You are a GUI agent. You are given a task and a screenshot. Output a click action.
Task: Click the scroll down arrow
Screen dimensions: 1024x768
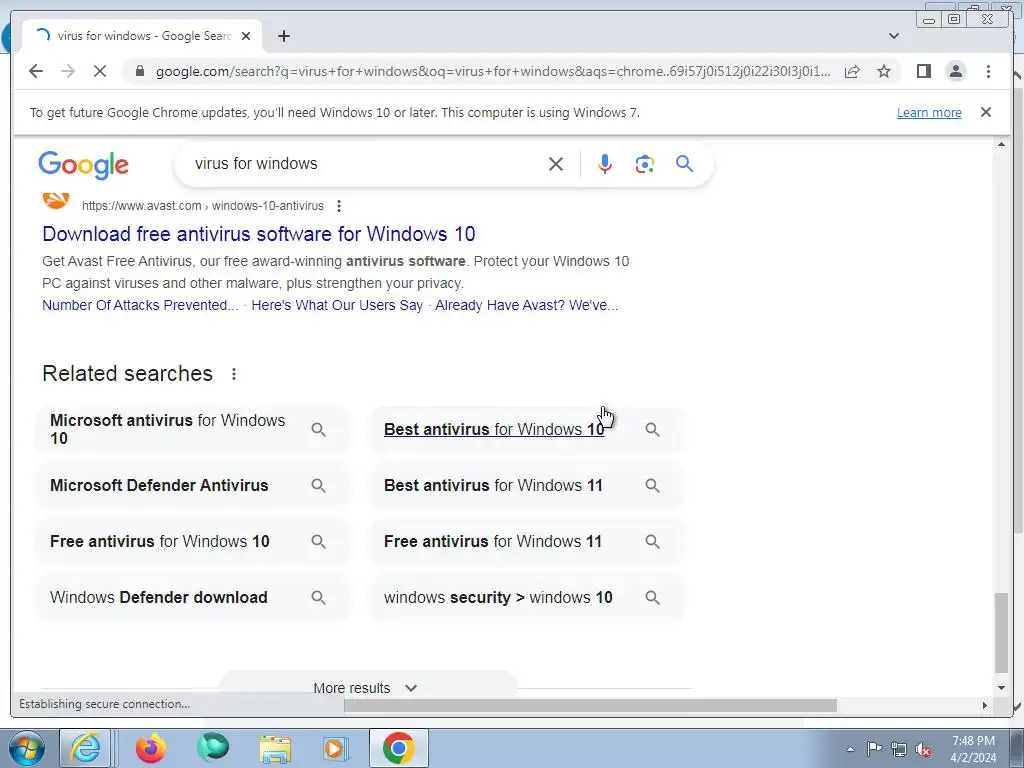pyautogui.click(x=1001, y=688)
